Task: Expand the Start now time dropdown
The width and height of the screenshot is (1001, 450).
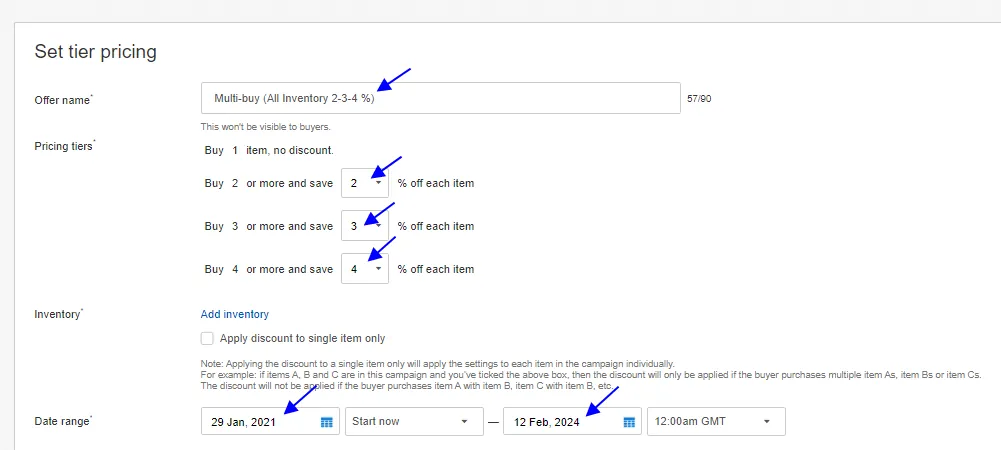Action: (x=414, y=421)
